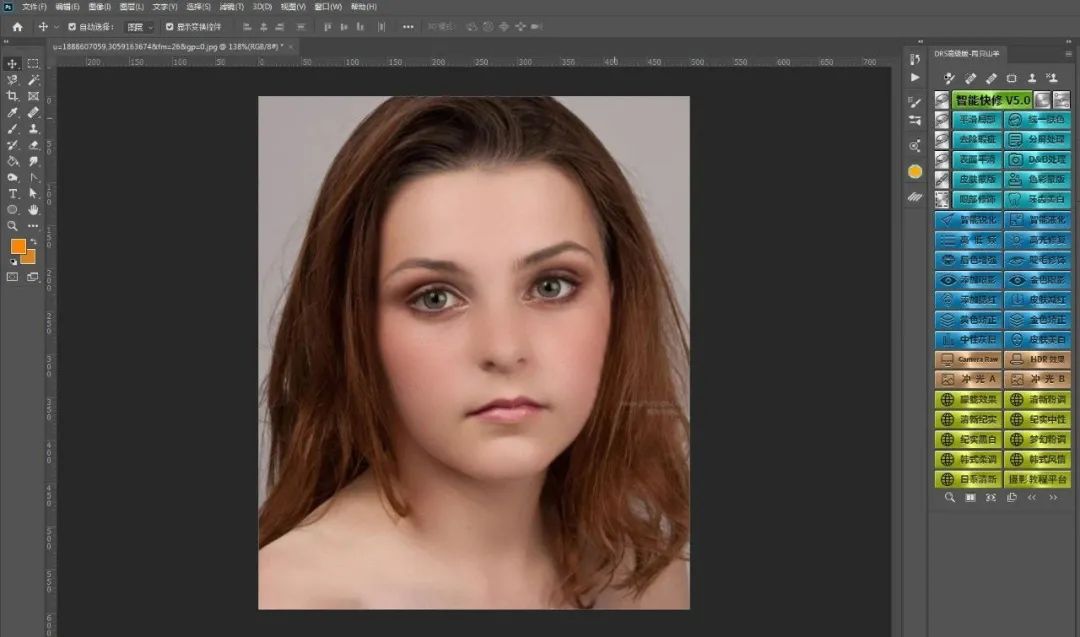Open the 窗口(W) menu
Screen dimensions: 1080x637
[328, 7]
